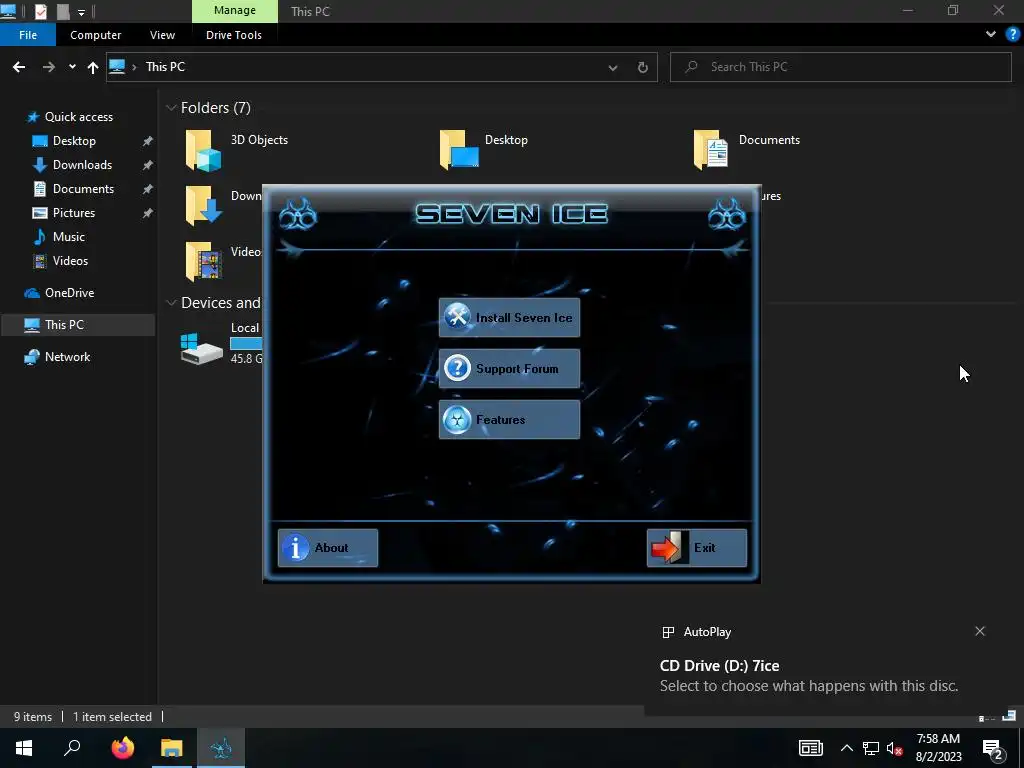Select the Local Disk drive icon
This screenshot has width=1024, height=768.
tap(201, 349)
